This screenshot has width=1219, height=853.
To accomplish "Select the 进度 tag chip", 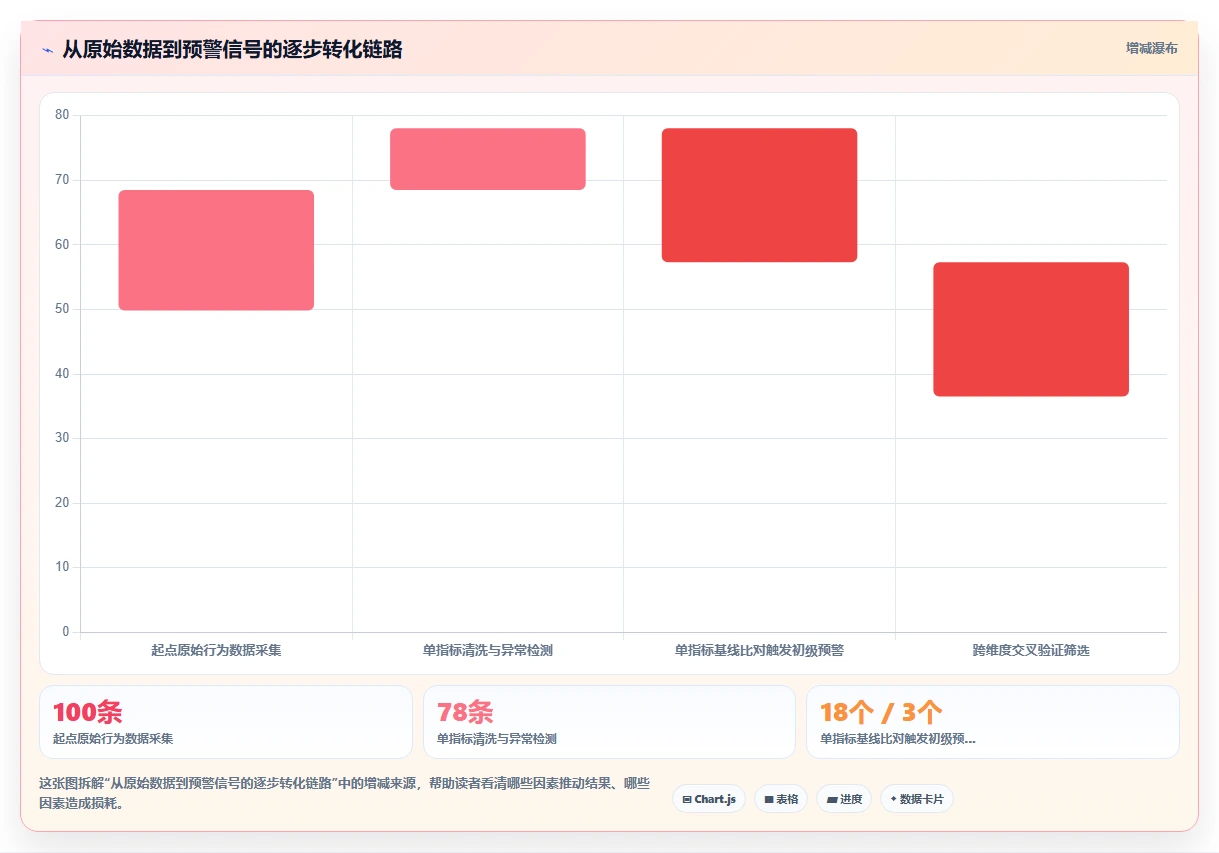I will point(844,799).
